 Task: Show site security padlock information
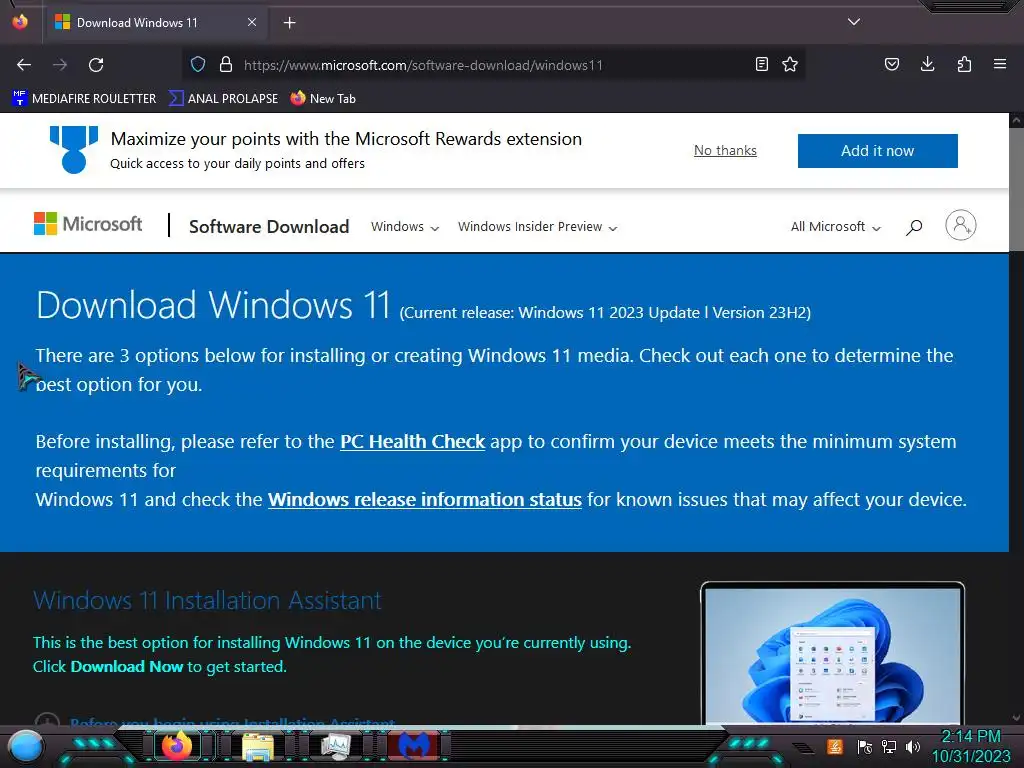click(226, 64)
